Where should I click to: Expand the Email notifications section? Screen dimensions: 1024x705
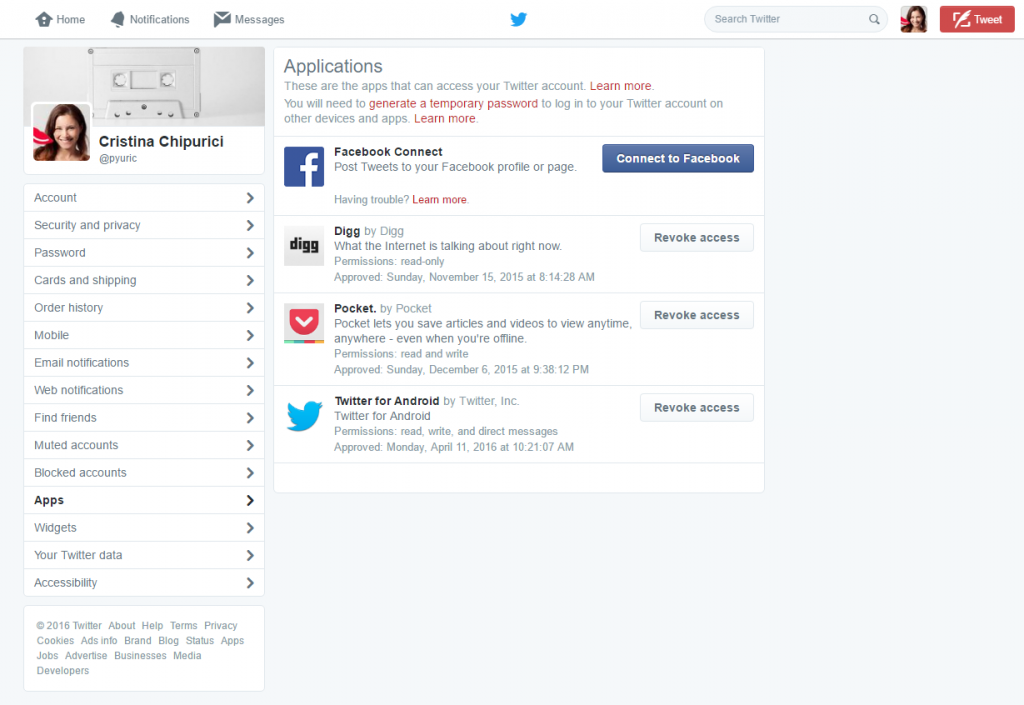[x=144, y=362]
